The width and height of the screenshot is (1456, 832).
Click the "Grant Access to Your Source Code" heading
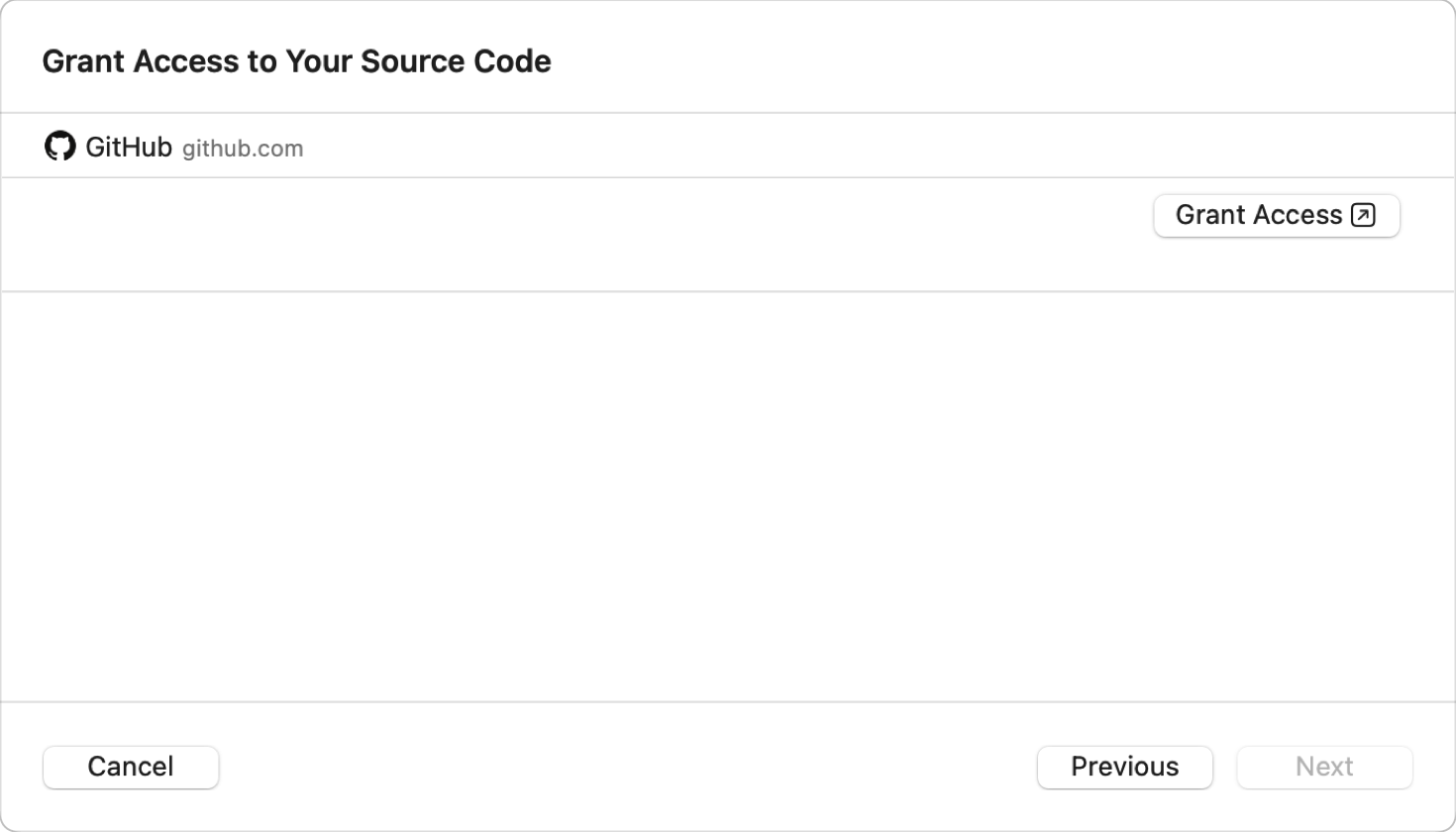[296, 61]
